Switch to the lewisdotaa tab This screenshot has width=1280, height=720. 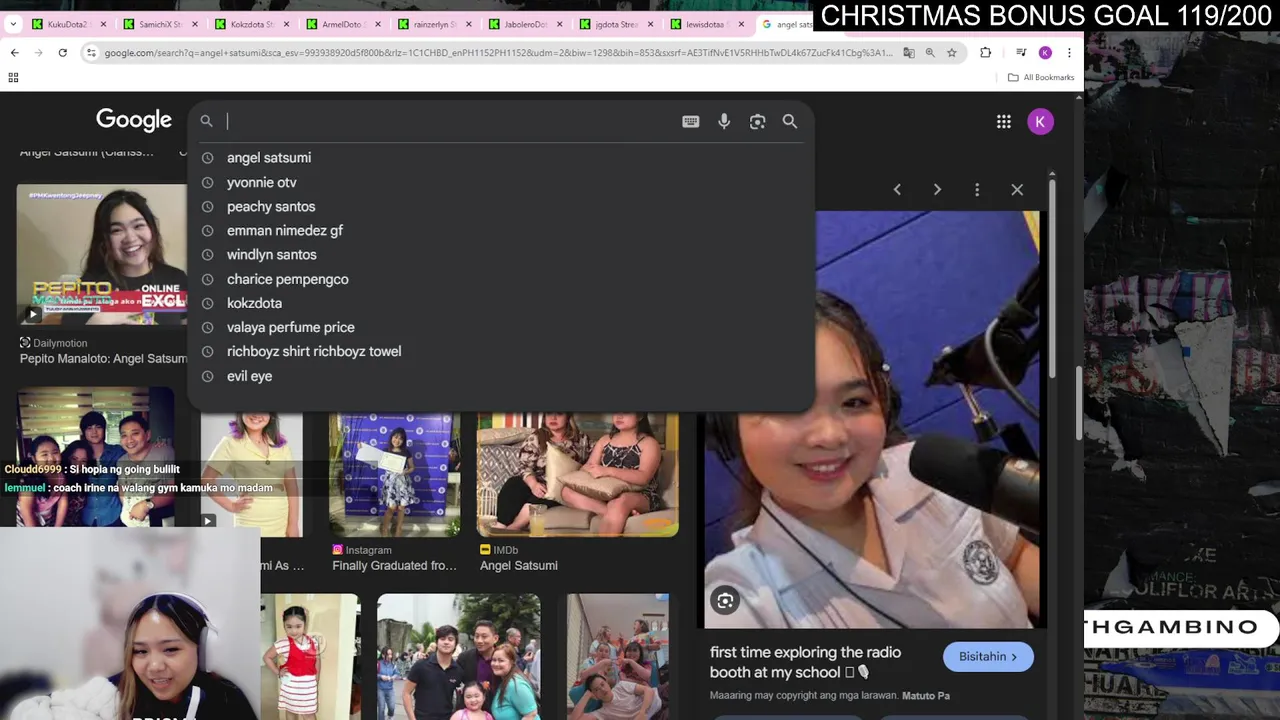click(706, 24)
